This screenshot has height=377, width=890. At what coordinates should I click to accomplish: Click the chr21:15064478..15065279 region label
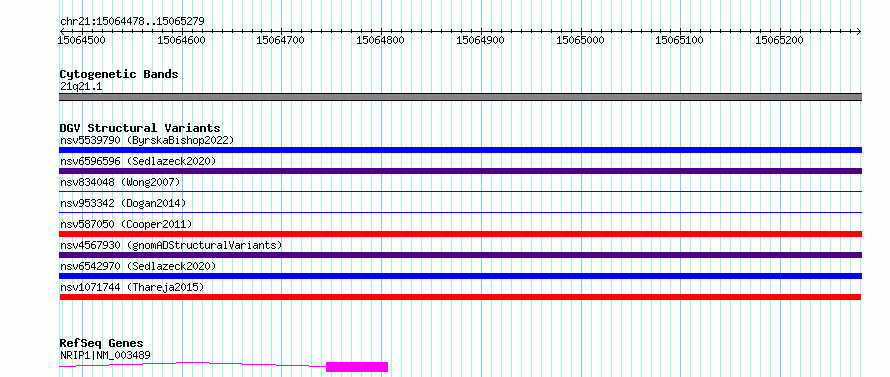tap(132, 22)
